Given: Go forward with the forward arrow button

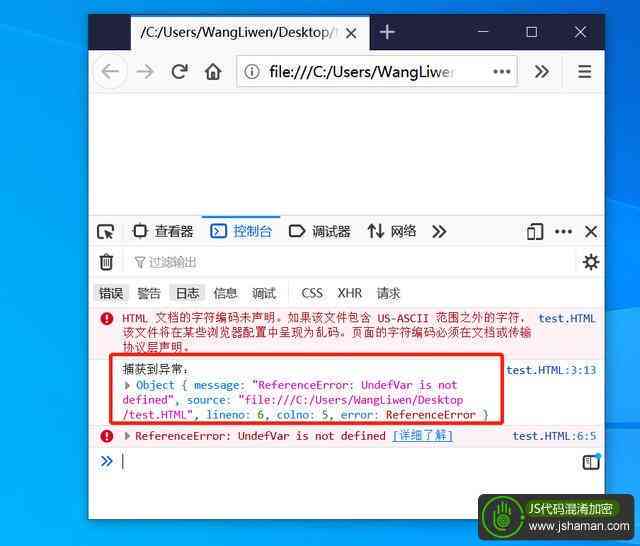Looking at the screenshot, I should [x=145, y=72].
